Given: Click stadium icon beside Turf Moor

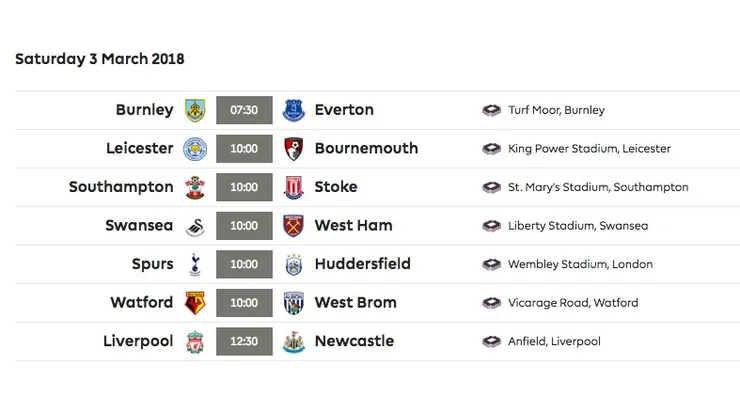Looking at the screenshot, I should pyautogui.click(x=491, y=110).
